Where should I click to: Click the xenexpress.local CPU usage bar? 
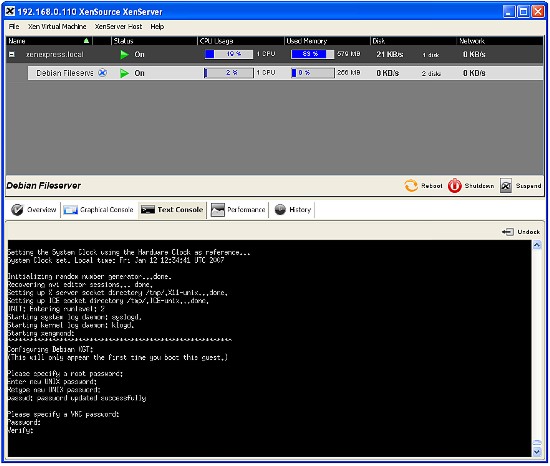point(229,54)
